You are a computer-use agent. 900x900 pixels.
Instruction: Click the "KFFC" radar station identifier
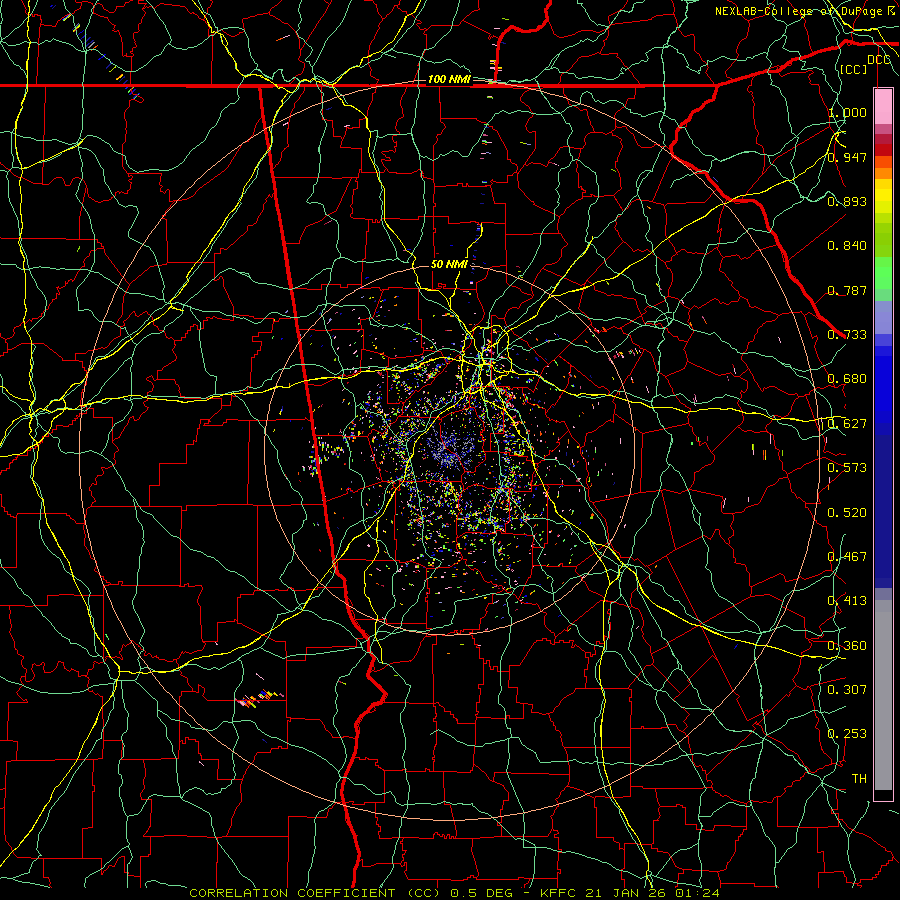coord(558,893)
